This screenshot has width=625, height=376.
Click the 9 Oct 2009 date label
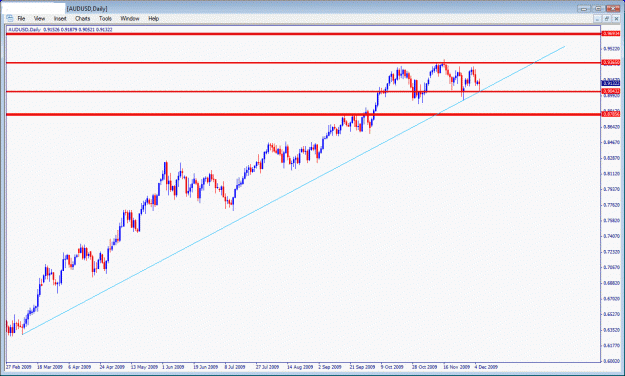tap(392, 367)
